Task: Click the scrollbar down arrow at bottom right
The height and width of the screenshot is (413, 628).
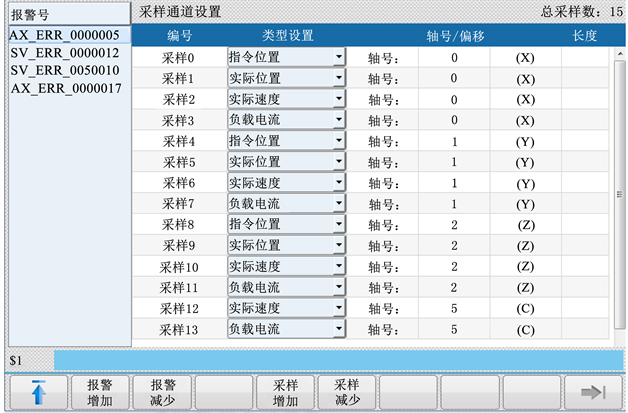Action: coord(620,340)
